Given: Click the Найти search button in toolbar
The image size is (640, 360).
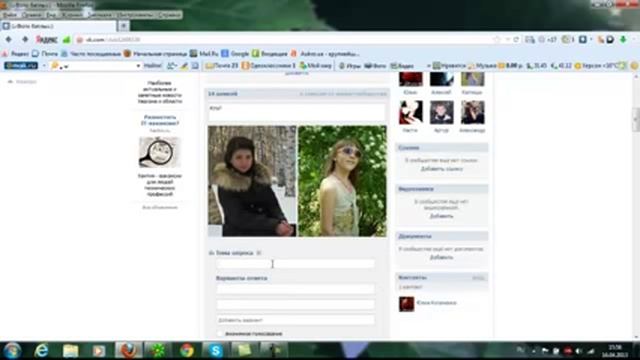Looking at the screenshot, I should [152, 65].
